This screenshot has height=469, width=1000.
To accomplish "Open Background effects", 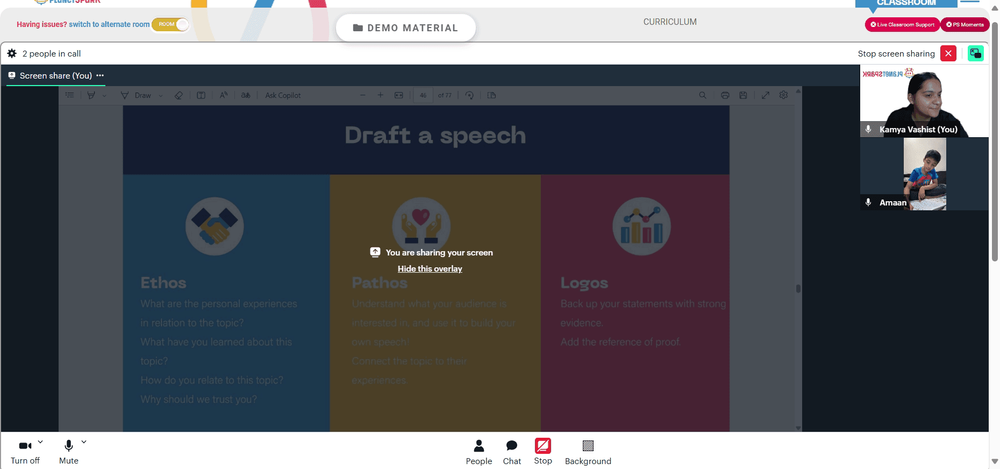I will click(588, 452).
